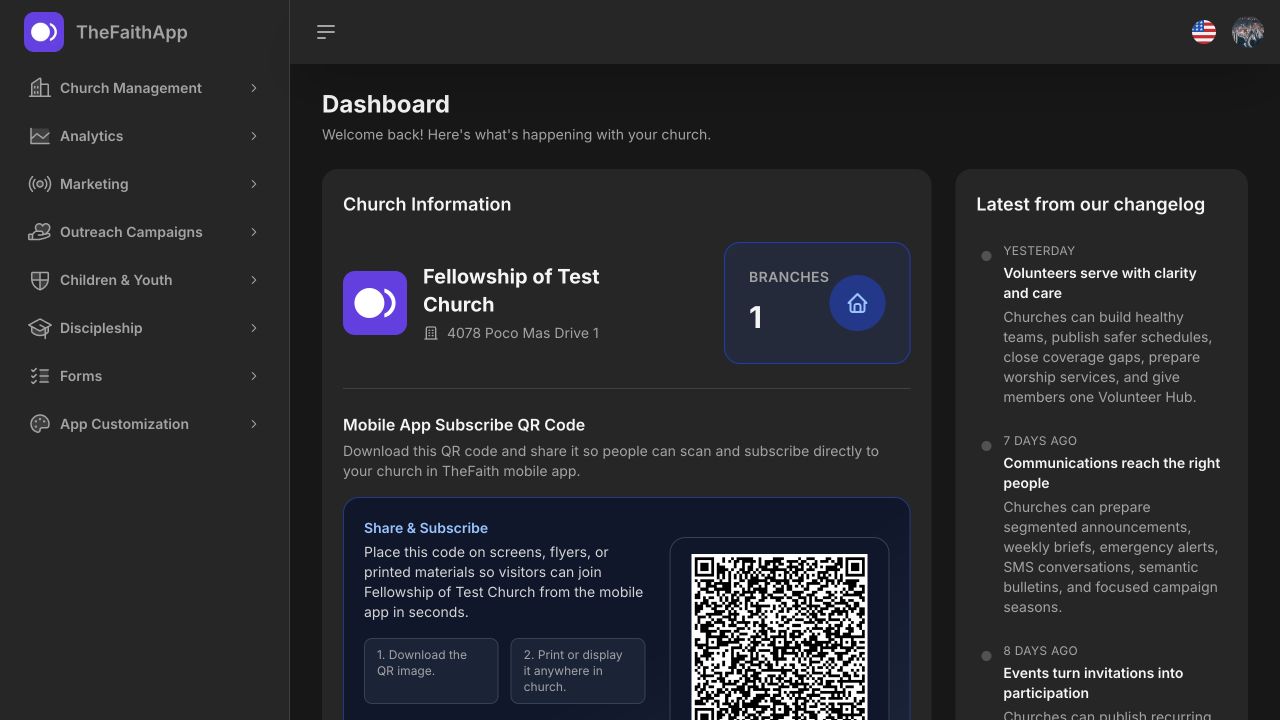Click the '8 DAYS AGO' changelog date label
The image size is (1280, 720).
[x=1040, y=651]
